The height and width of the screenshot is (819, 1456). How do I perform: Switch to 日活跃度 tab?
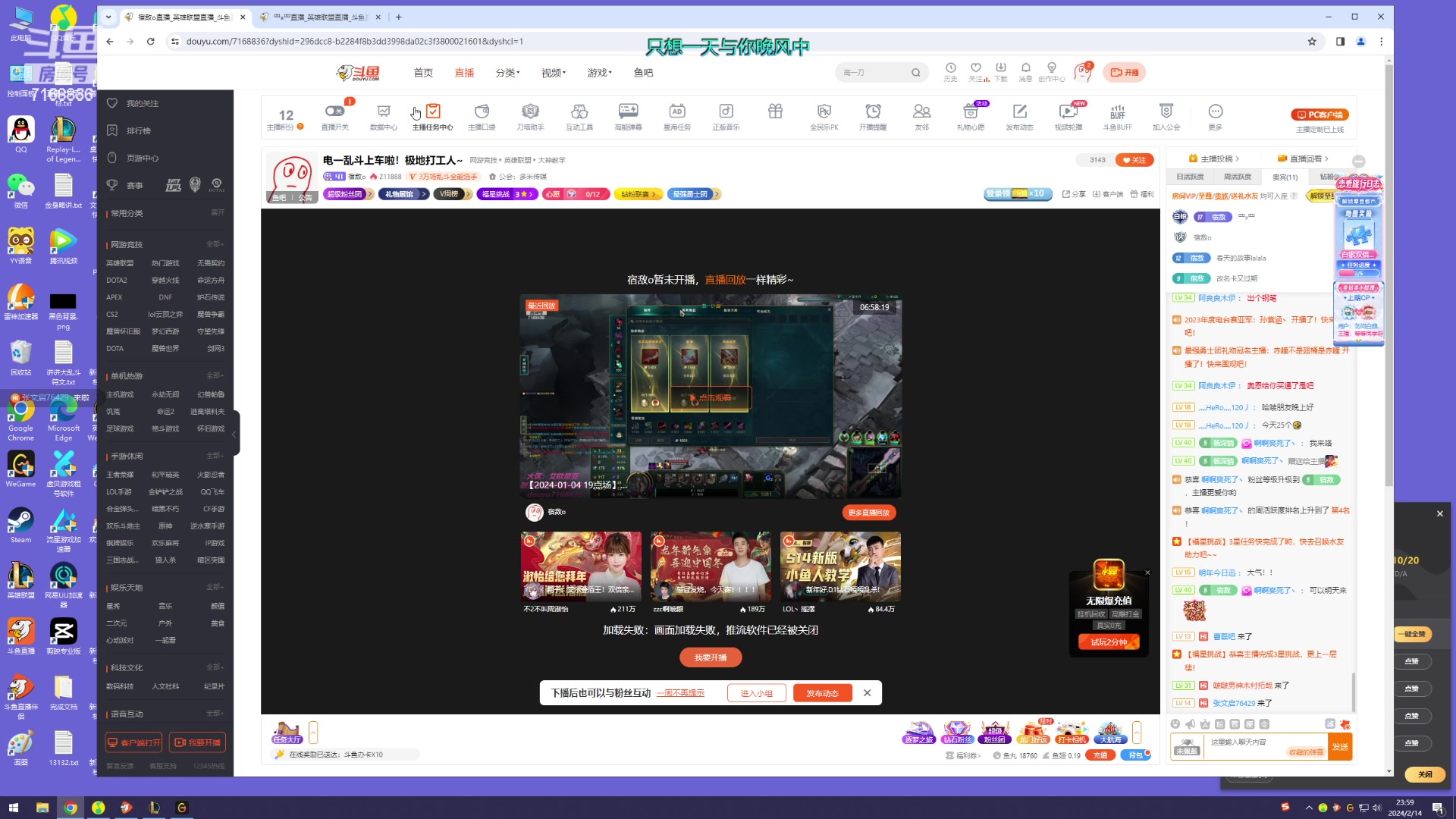point(1190,177)
